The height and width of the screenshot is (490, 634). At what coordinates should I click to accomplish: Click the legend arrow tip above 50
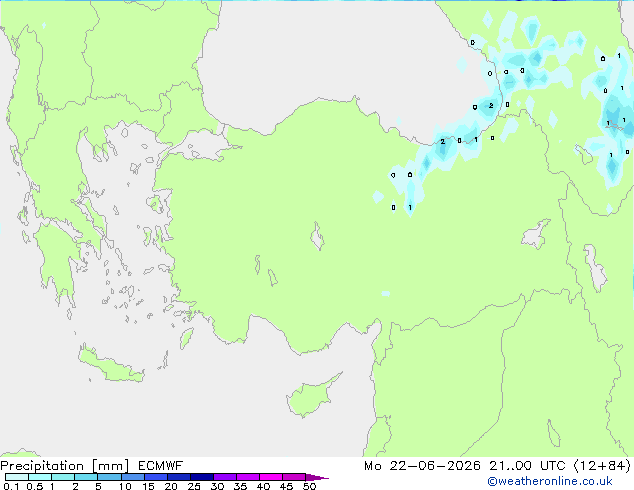coord(317,477)
